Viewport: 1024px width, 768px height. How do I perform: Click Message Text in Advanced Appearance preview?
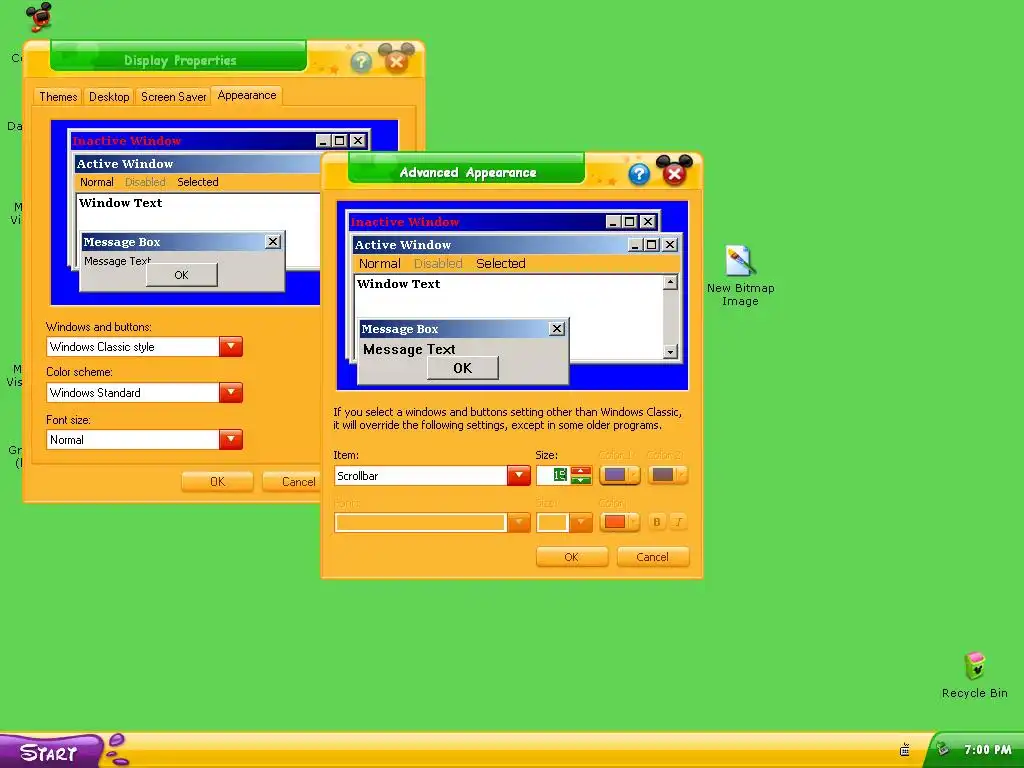(409, 349)
